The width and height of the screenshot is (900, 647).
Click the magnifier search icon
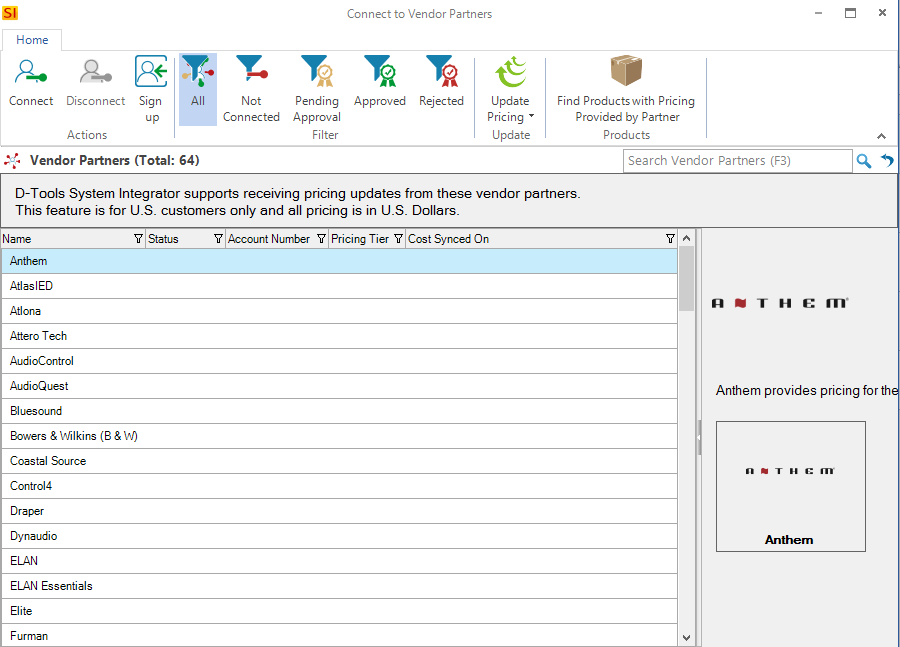point(863,161)
